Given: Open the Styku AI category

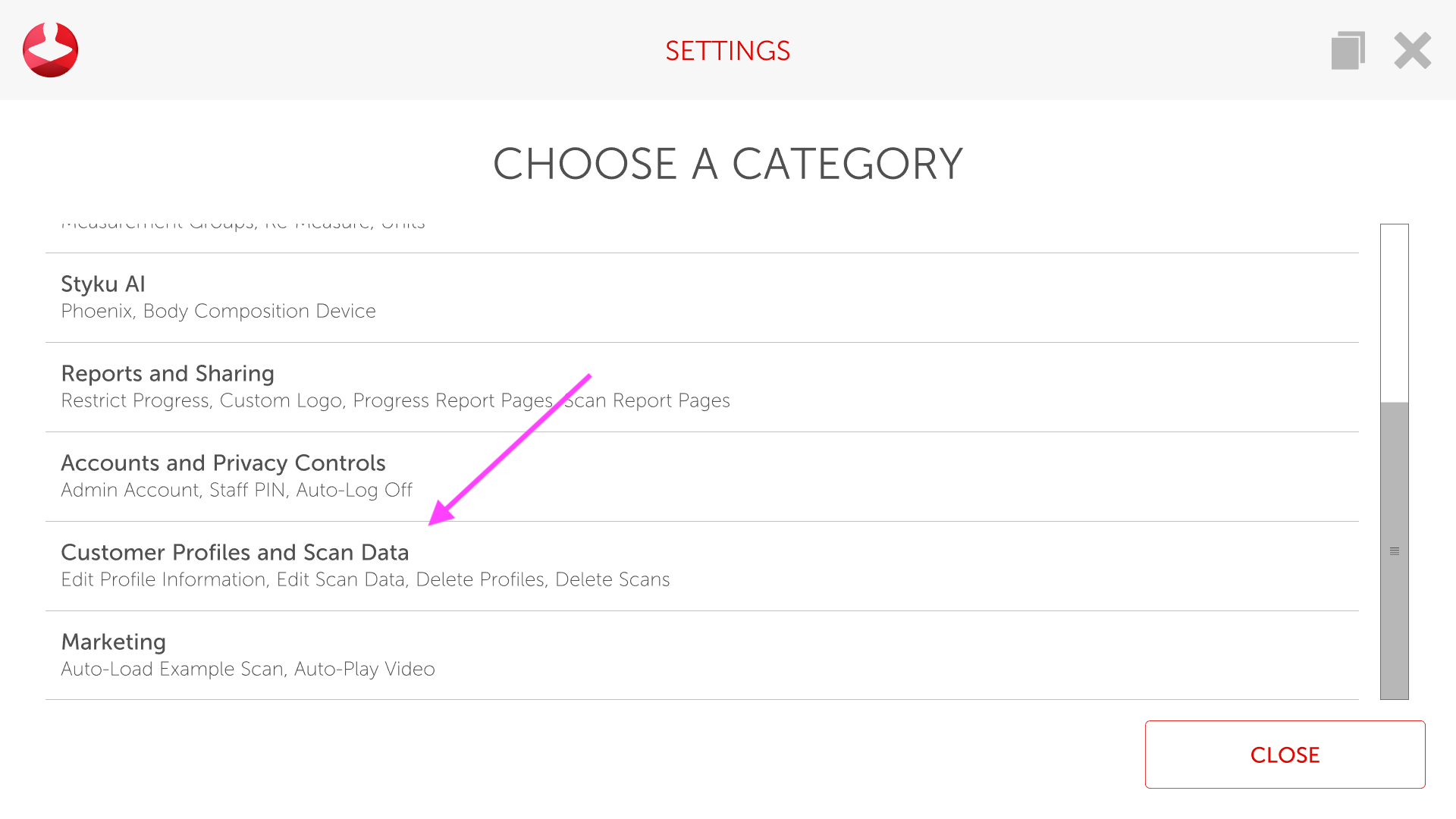Looking at the screenshot, I should pos(103,284).
